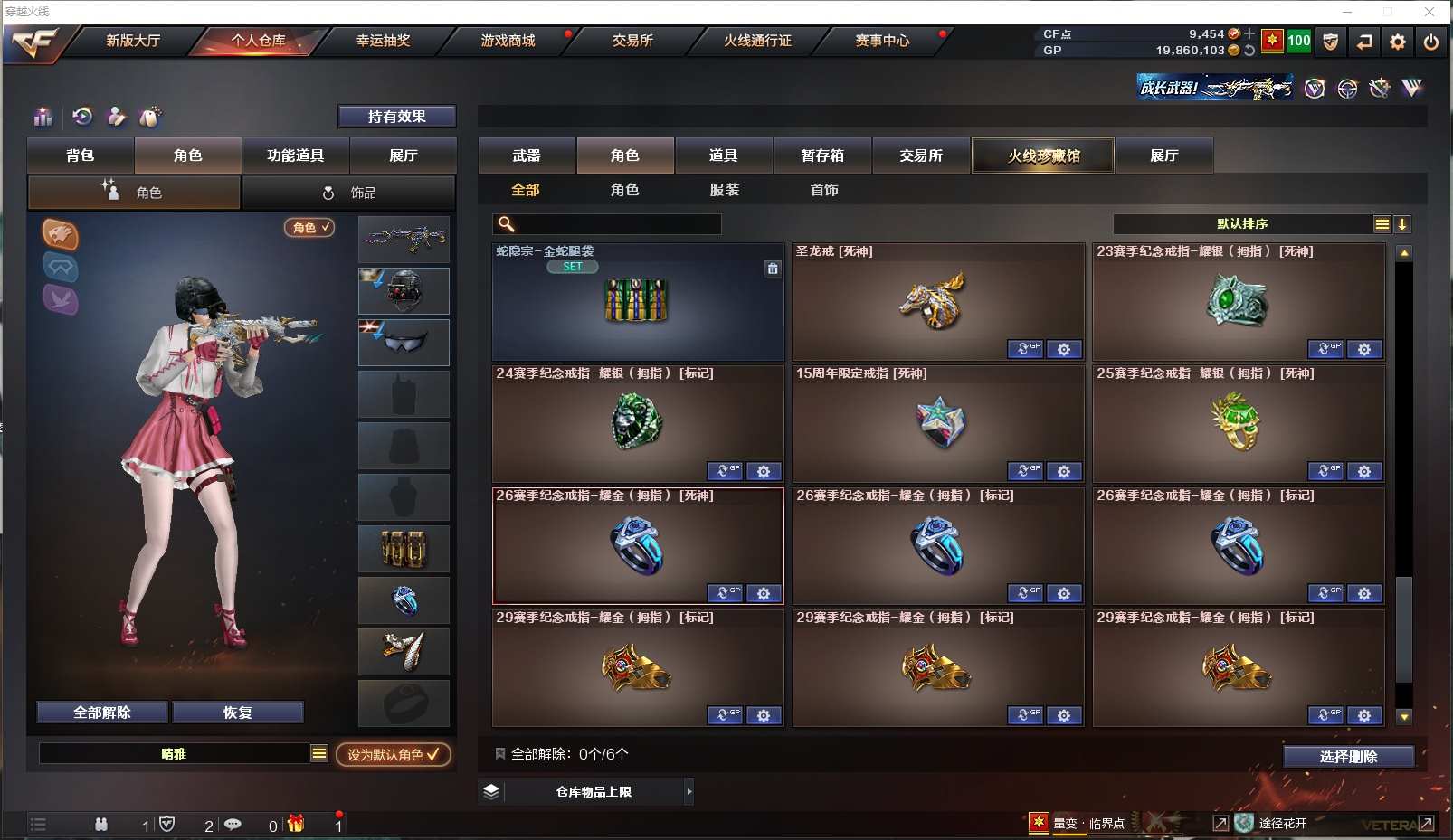Toggle 设为默认角色 checkmark button

tap(394, 754)
